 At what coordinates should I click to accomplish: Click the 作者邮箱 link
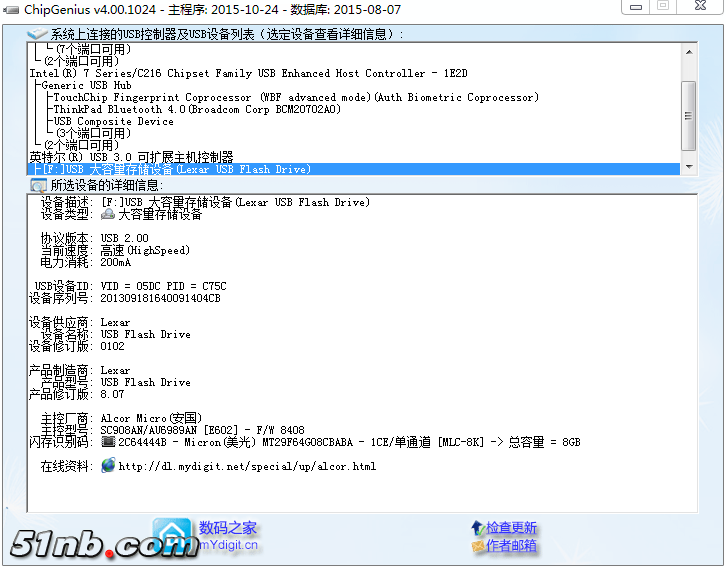point(511,546)
